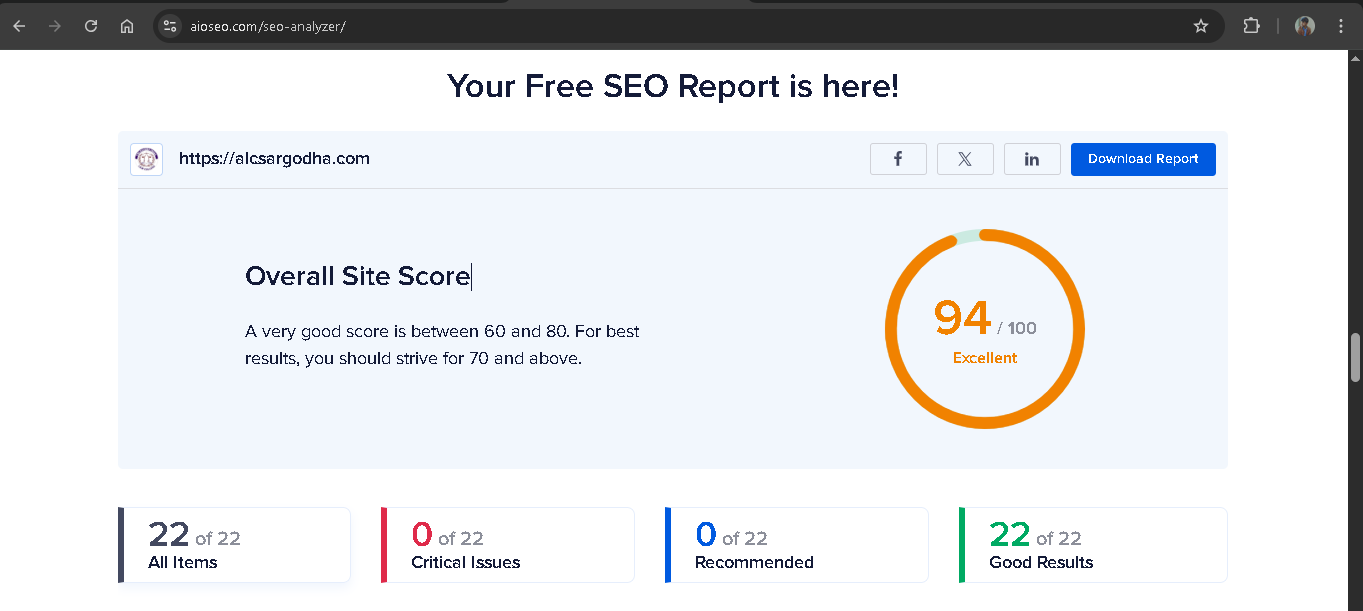Image resolution: width=1363 pixels, height=611 pixels.
Task: Go back to the previous page
Action: click(x=19, y=26)
